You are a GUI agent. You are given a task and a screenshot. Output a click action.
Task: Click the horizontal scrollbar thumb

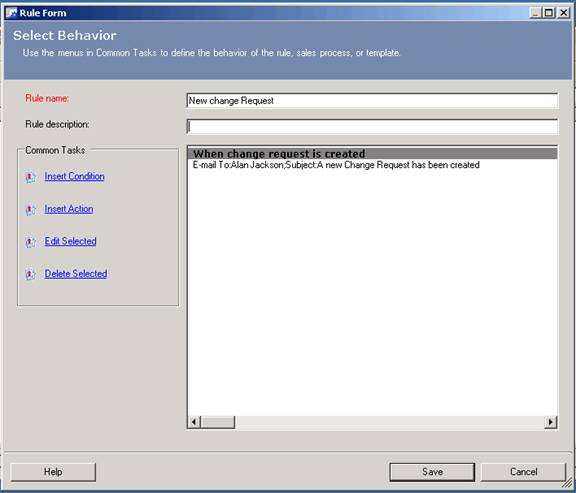click(x=218, y=422)
